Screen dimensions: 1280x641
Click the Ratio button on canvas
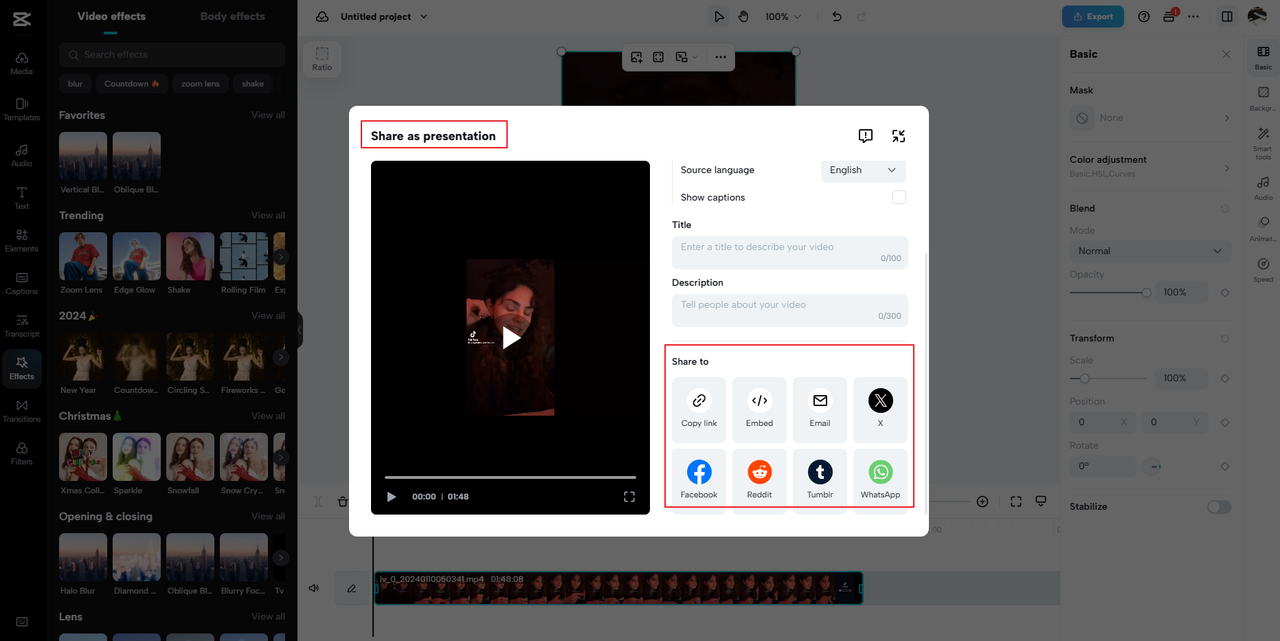322,59
